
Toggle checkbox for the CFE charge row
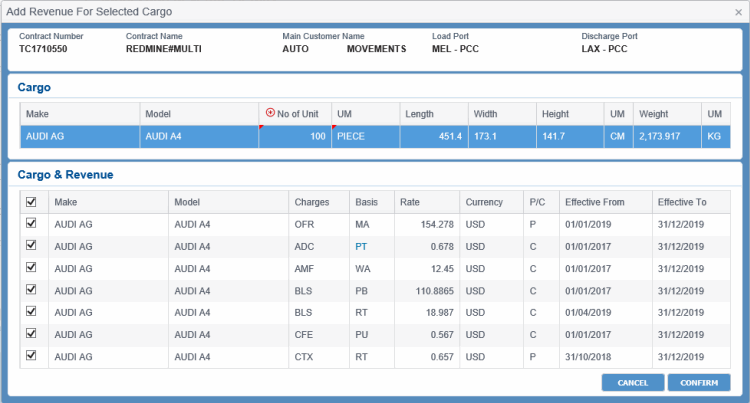[x=30, y=333]
